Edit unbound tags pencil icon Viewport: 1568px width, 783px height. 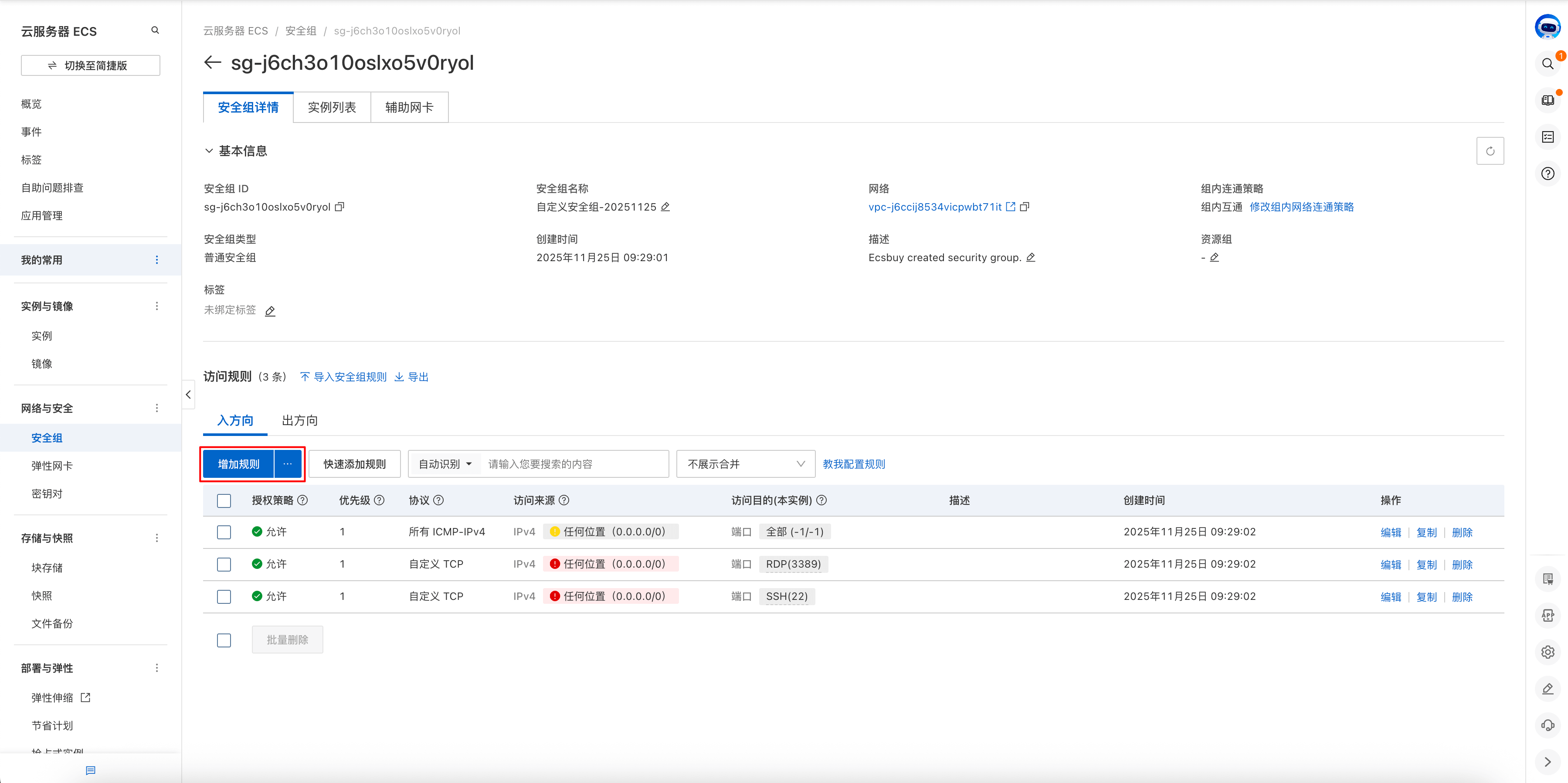click(270, 311)
